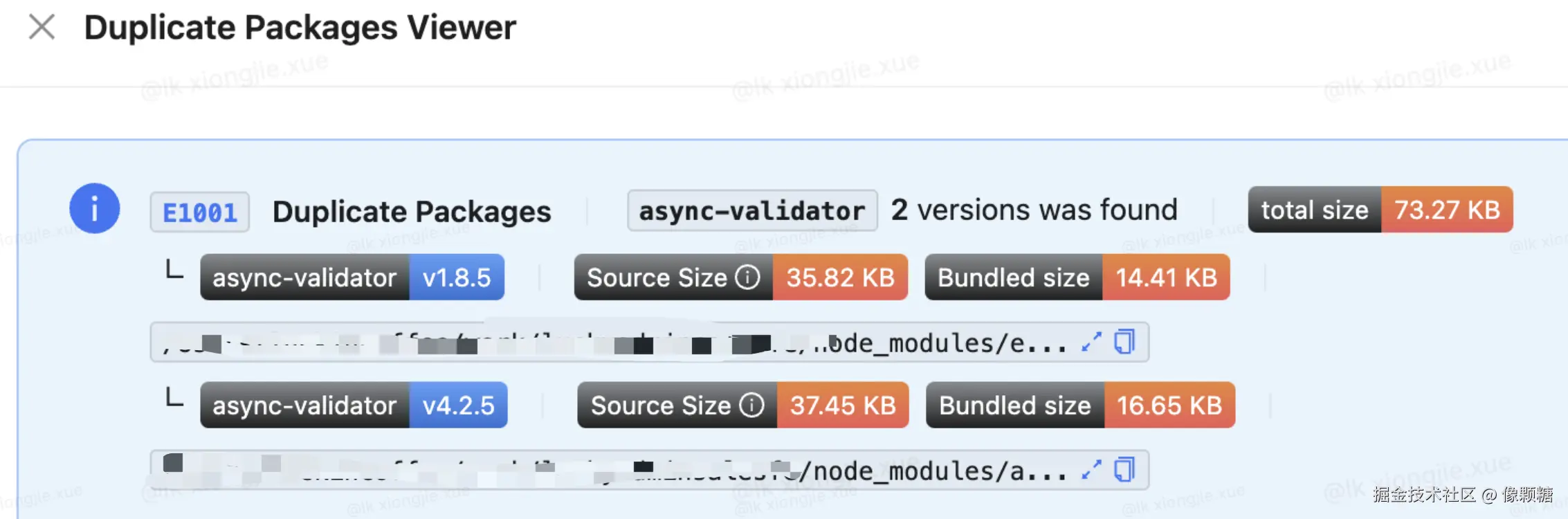The height and width of the screenshot is (519, 1568).
Task: Click the E1001 error code tag
Action: 199,212
